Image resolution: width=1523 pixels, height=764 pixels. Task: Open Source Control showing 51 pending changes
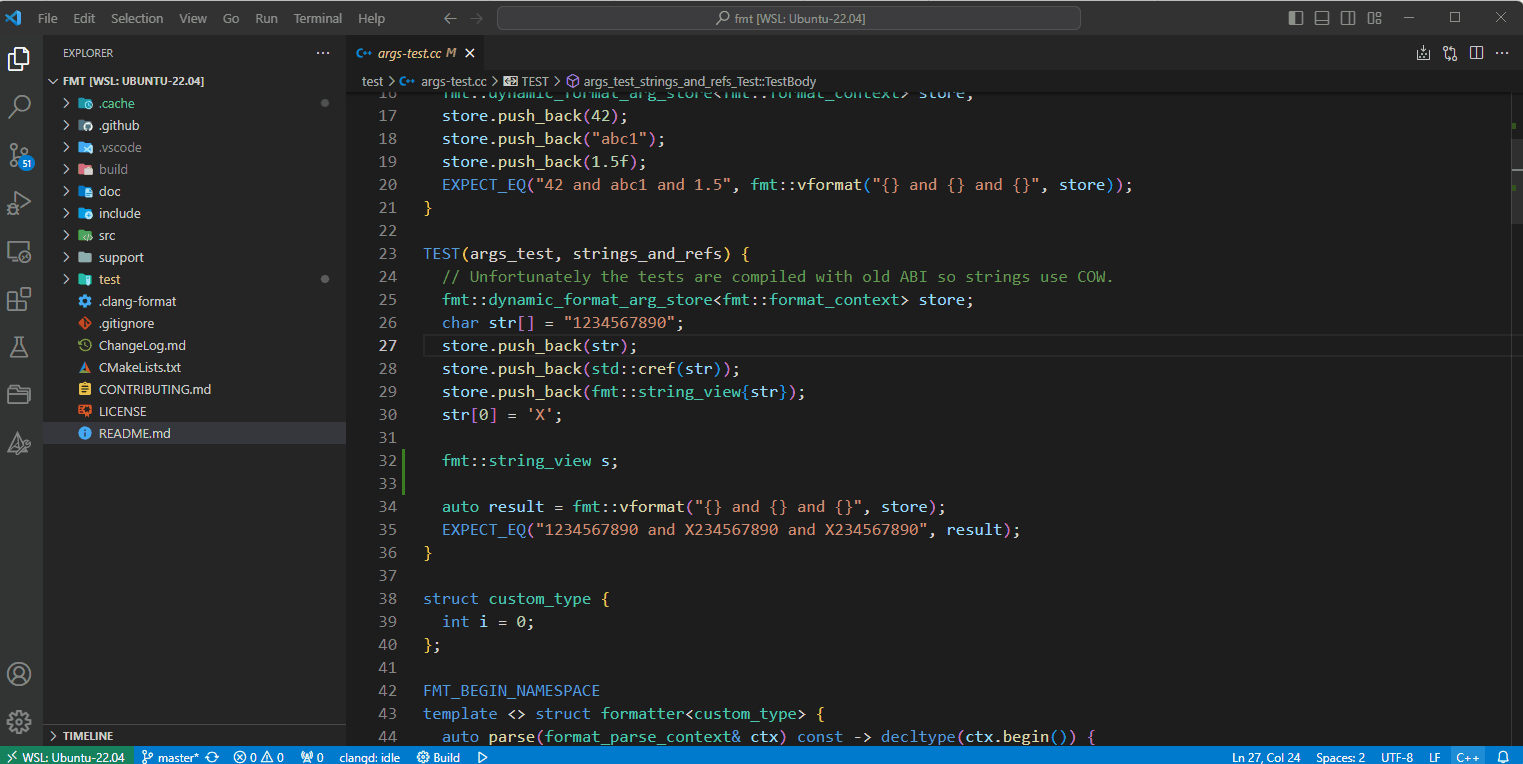pyautogui.click(x=19, y=155)
